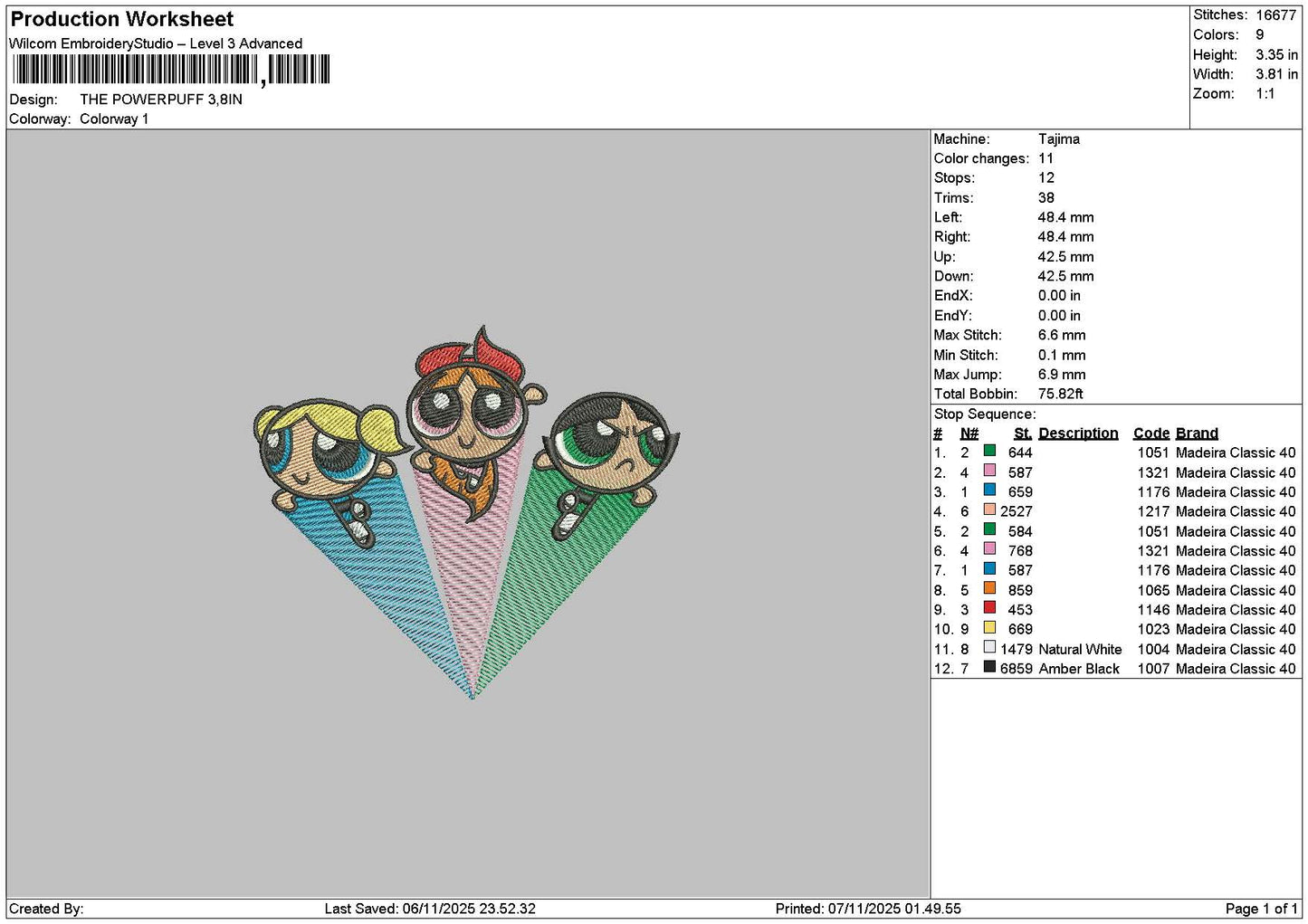Click the Max Stitch value 6.6 mm

pyautogui.click(x=1062, y=335)
